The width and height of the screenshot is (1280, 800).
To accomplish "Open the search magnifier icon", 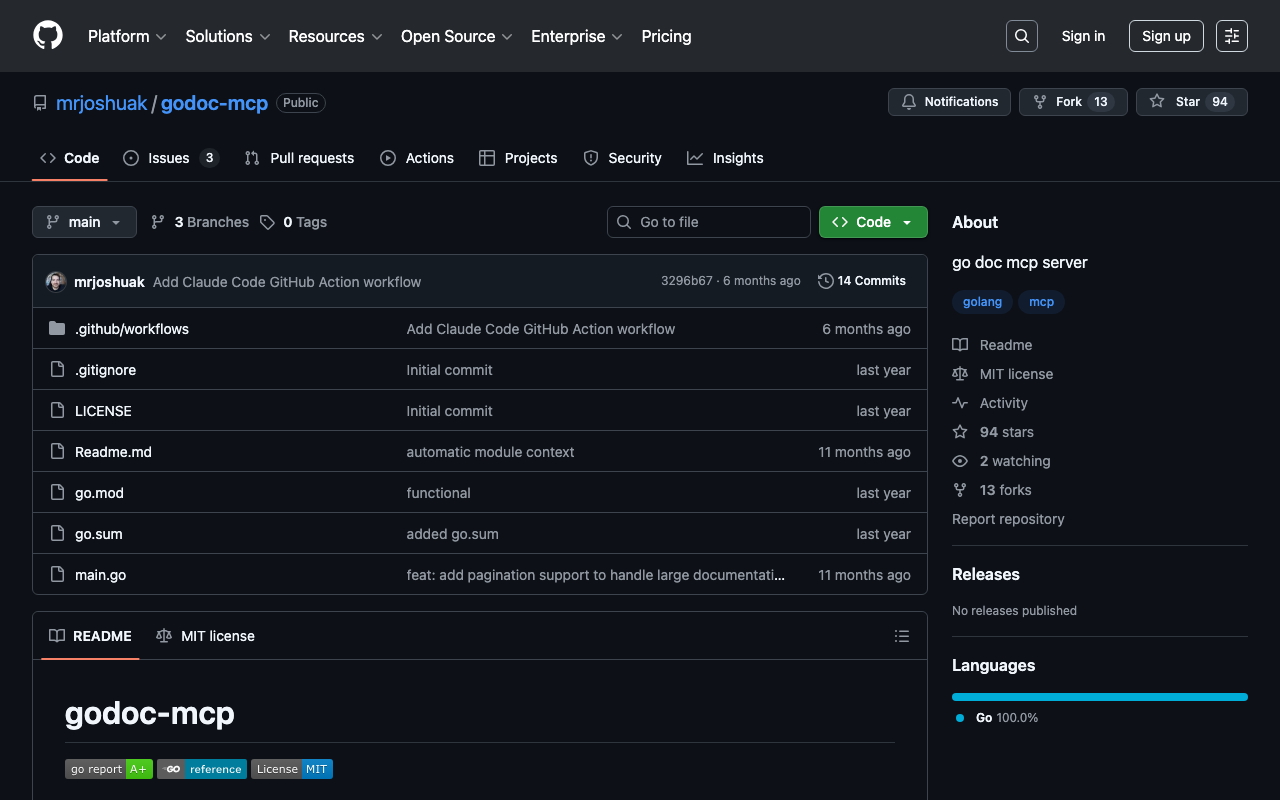I will (1021, 36).
